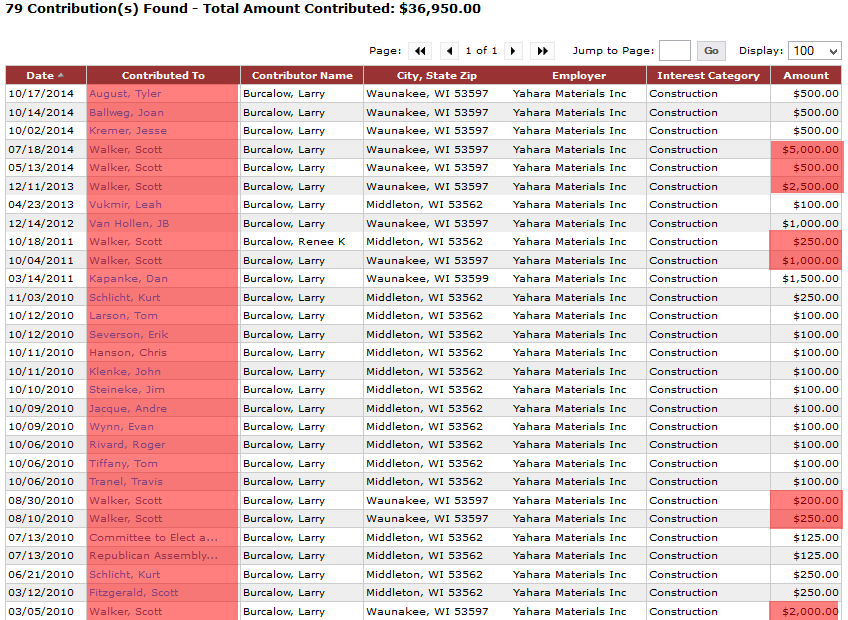
Task: Open the Jacque, Andre link
Action: pyautogui.click(x=128, y=409)
